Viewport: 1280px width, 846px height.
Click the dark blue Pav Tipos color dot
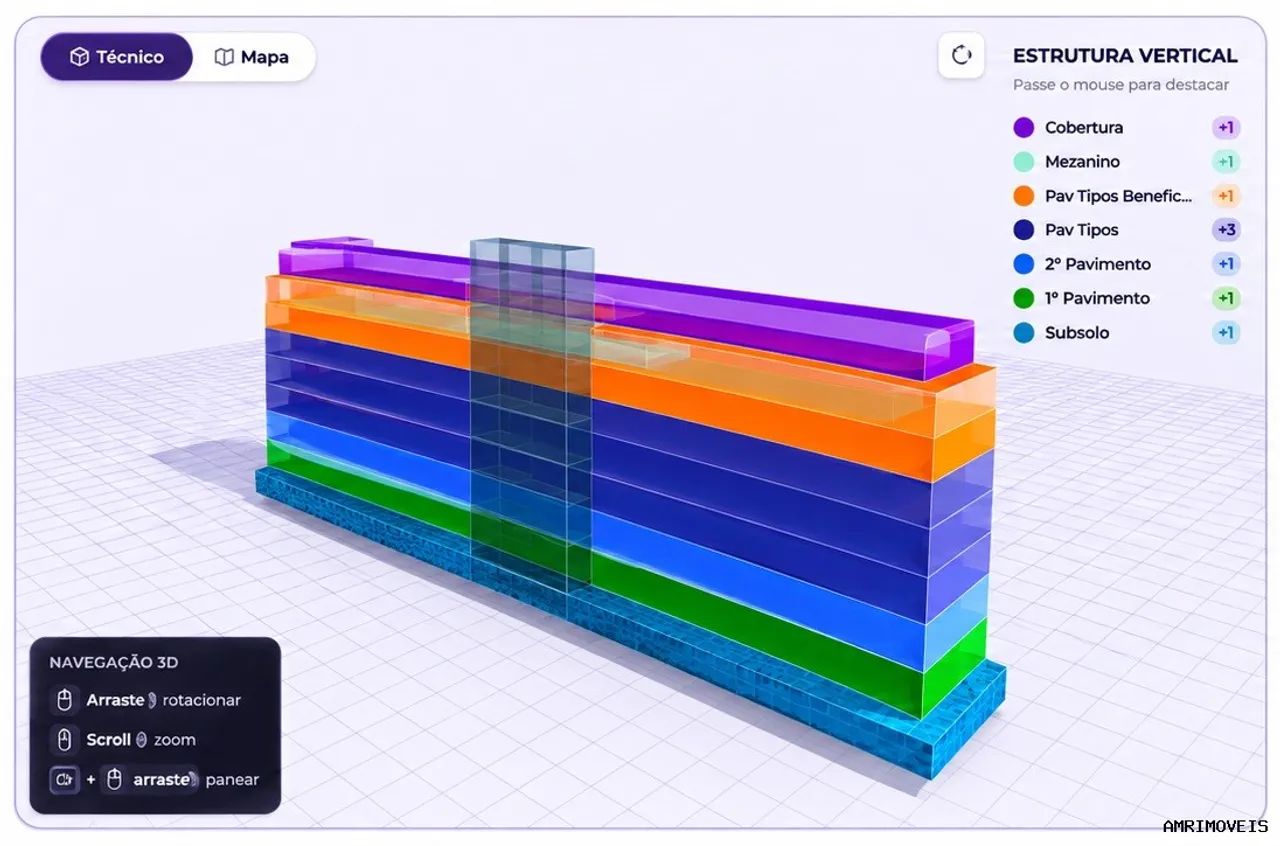(1024, 230)
